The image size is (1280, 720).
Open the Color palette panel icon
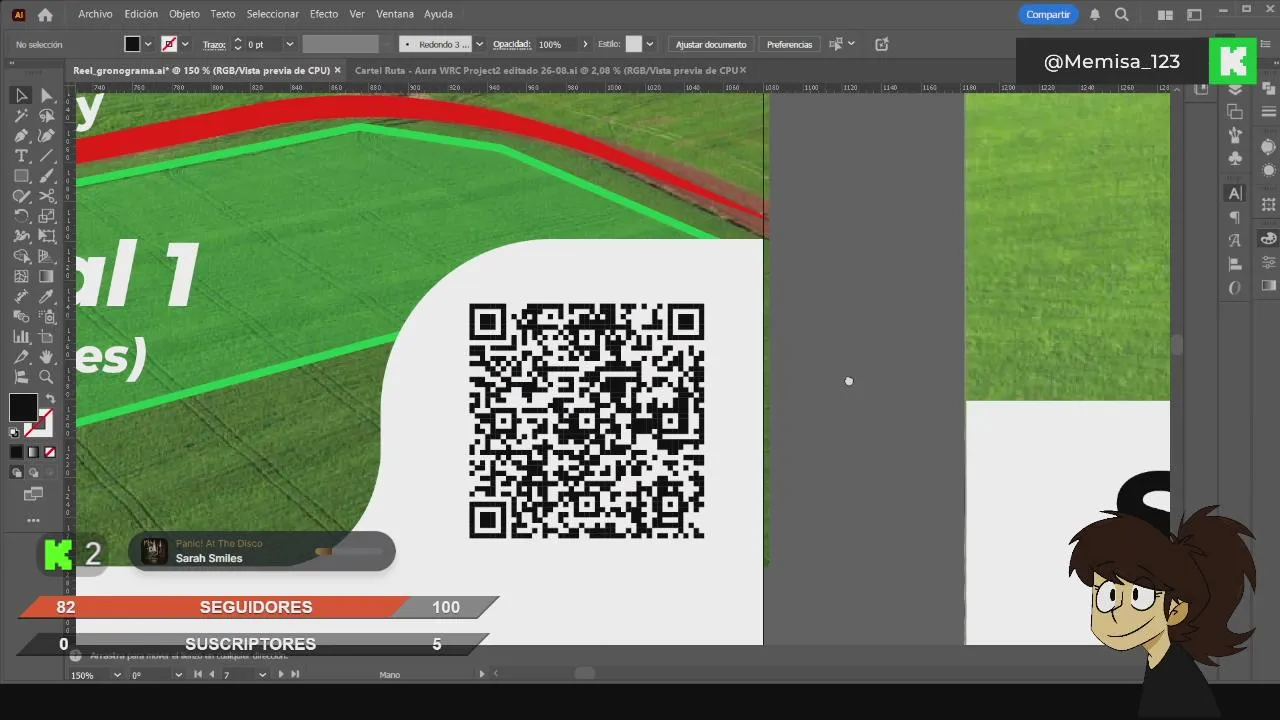coord(1269,239)
